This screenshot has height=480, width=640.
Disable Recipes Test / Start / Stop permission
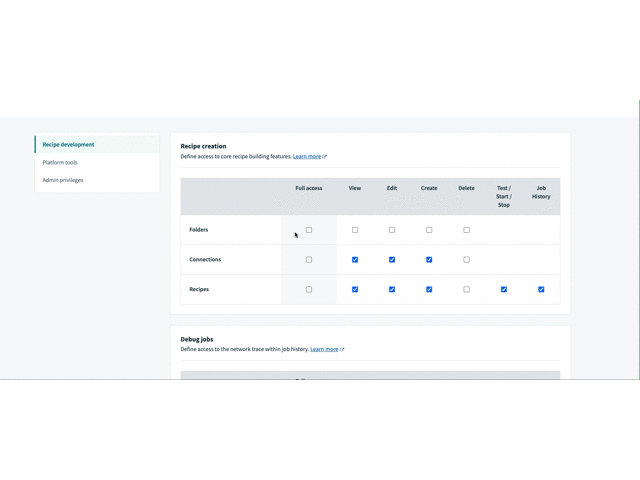(x=504, y=290)
